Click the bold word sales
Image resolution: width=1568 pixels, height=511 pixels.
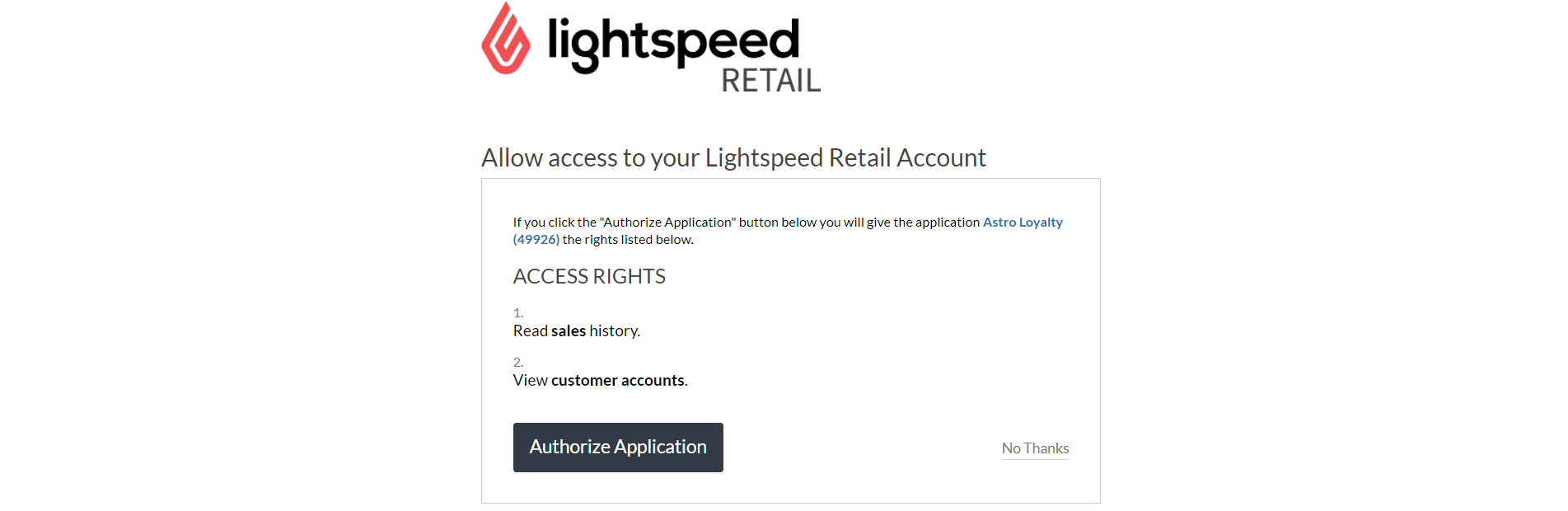569,331
